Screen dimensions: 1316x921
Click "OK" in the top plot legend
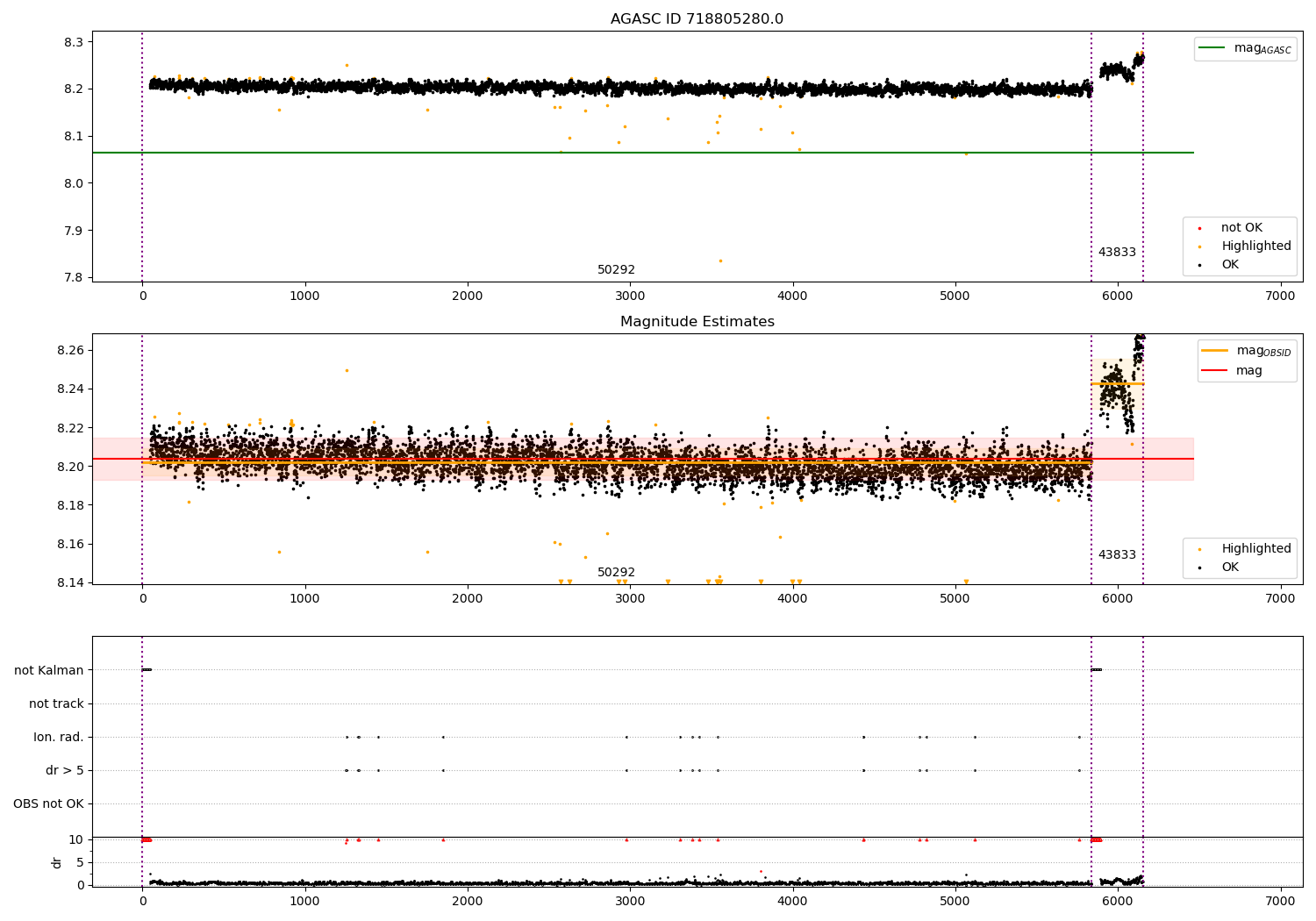1230,265
